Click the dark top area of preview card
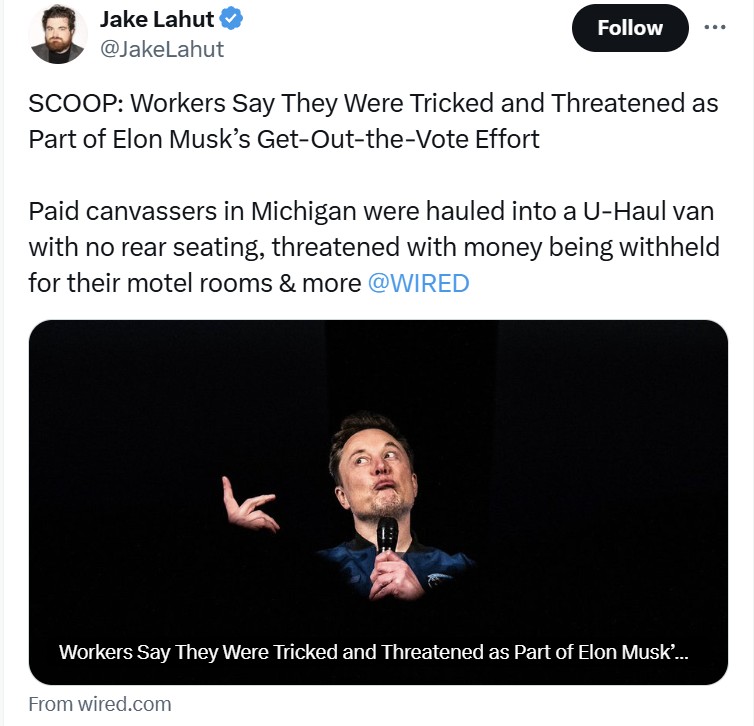The height and width of the screenshot is (726, 754). [378, 360]
